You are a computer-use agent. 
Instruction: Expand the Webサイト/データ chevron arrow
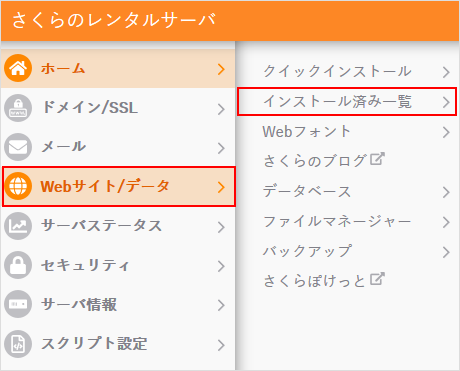click(221, 187)
